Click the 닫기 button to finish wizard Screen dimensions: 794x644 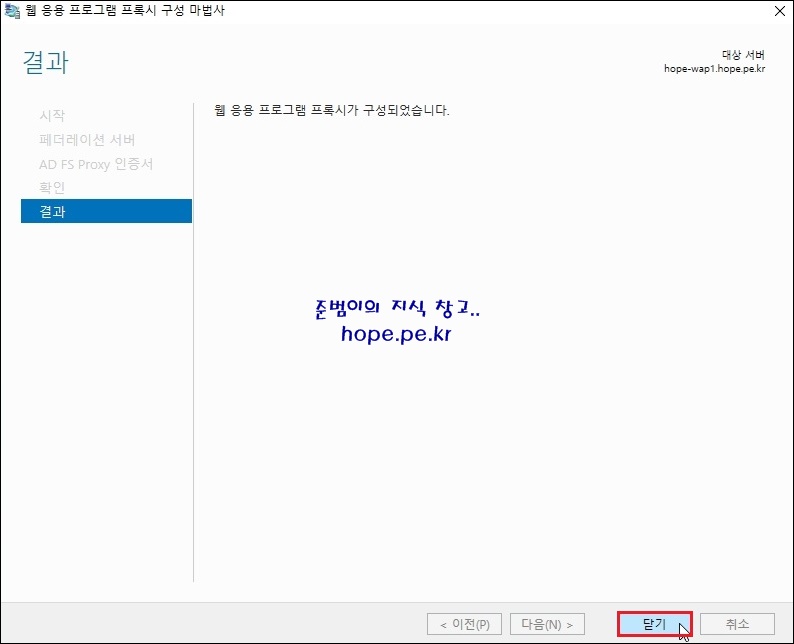654,624
